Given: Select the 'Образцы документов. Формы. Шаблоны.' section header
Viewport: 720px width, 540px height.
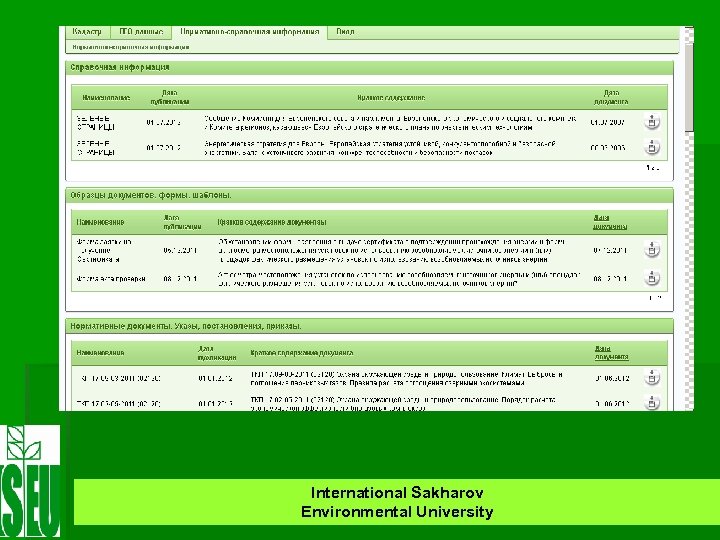Looking at the screenshot, I should 369,195.
